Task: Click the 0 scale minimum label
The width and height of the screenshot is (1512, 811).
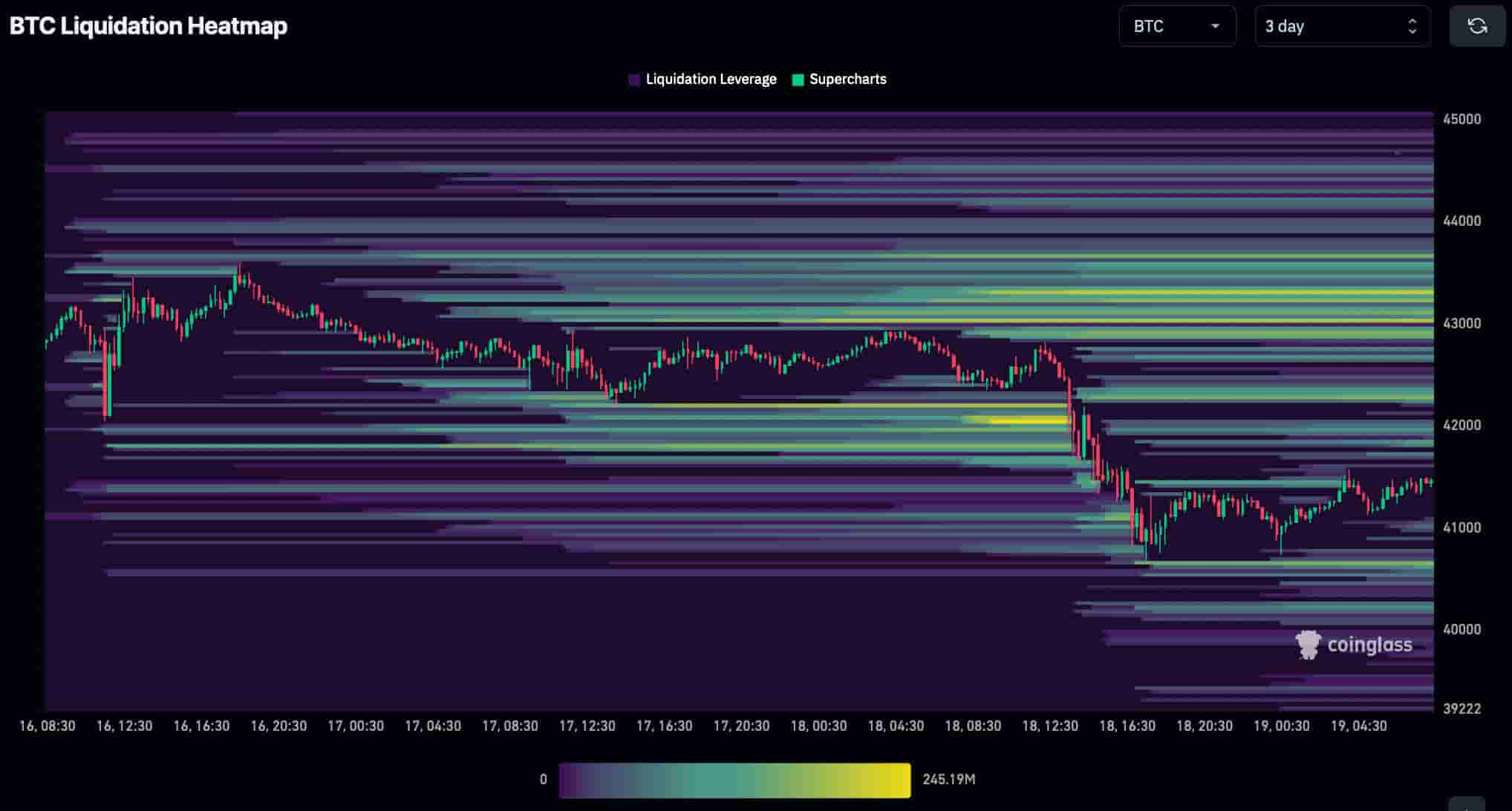Action: click(x=543, y=780)
